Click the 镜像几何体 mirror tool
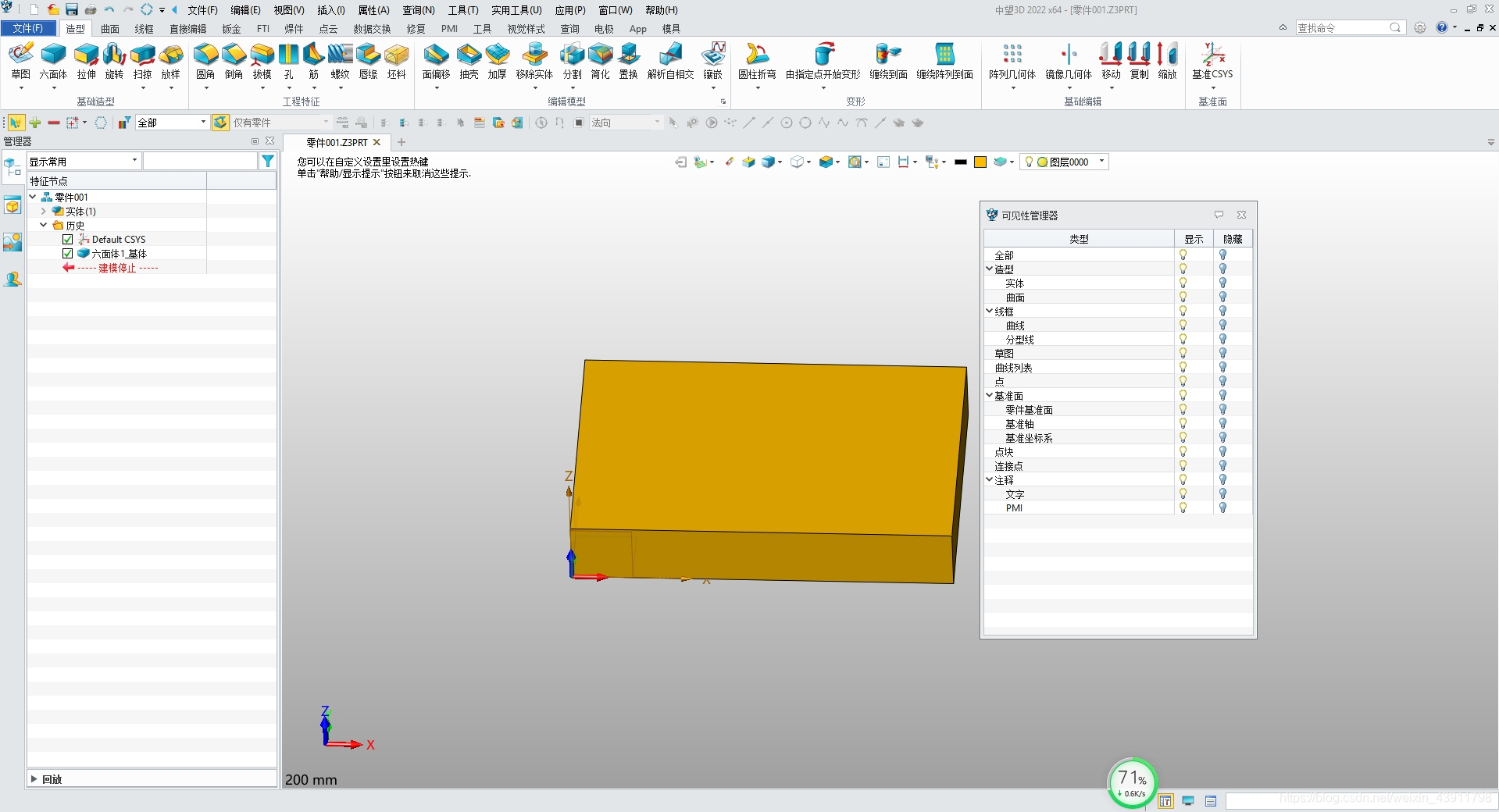This screenshot has height=812, width=1499. tap(1069, 62)
